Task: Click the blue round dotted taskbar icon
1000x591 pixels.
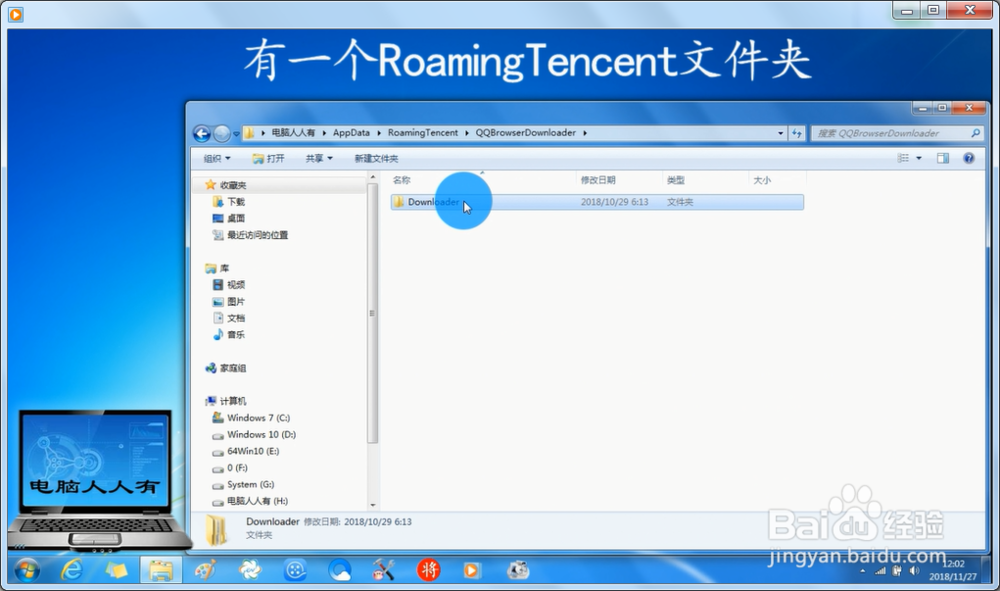Action: pos(295,569)
